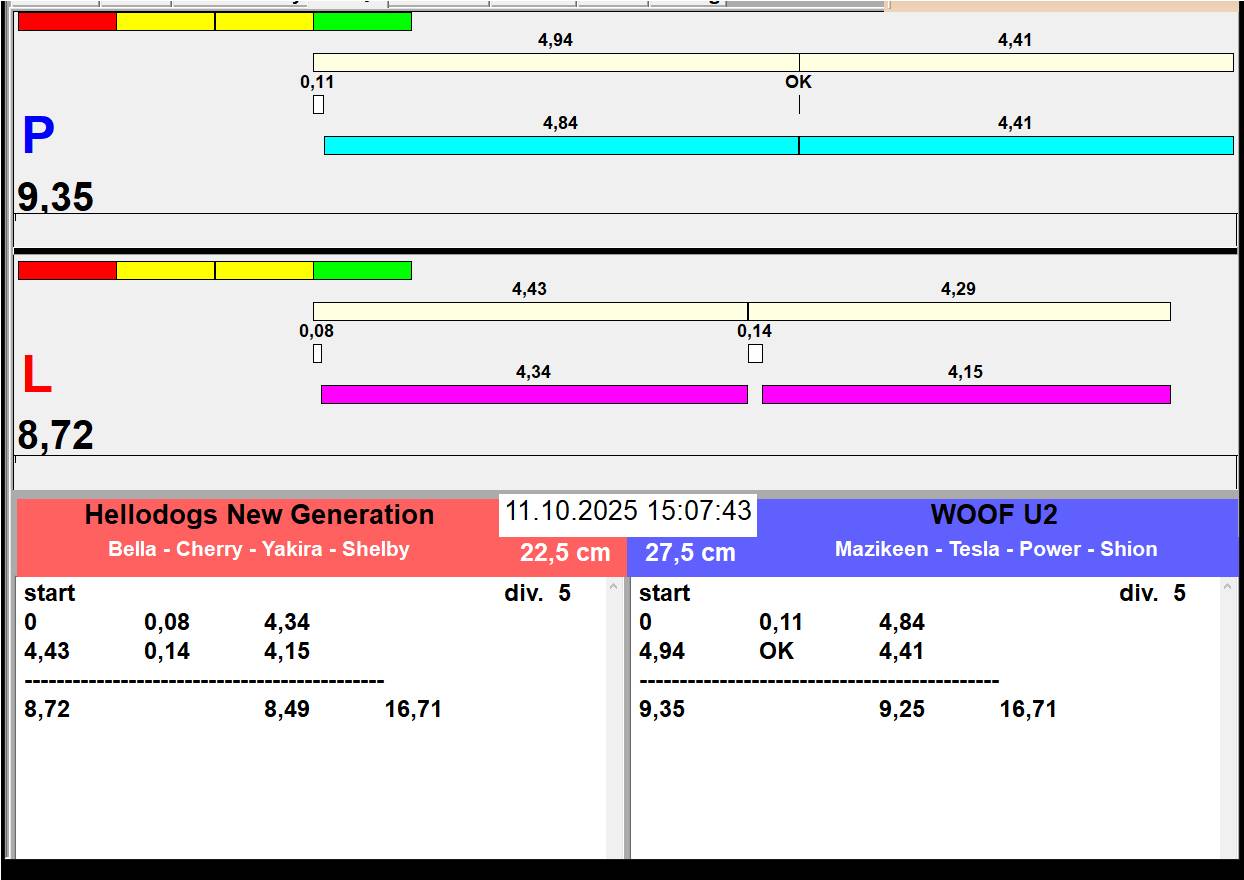Viewport: 1244px width, 880px height.
Task: Click the red light segment in lane P
Action: pos(67,22)
